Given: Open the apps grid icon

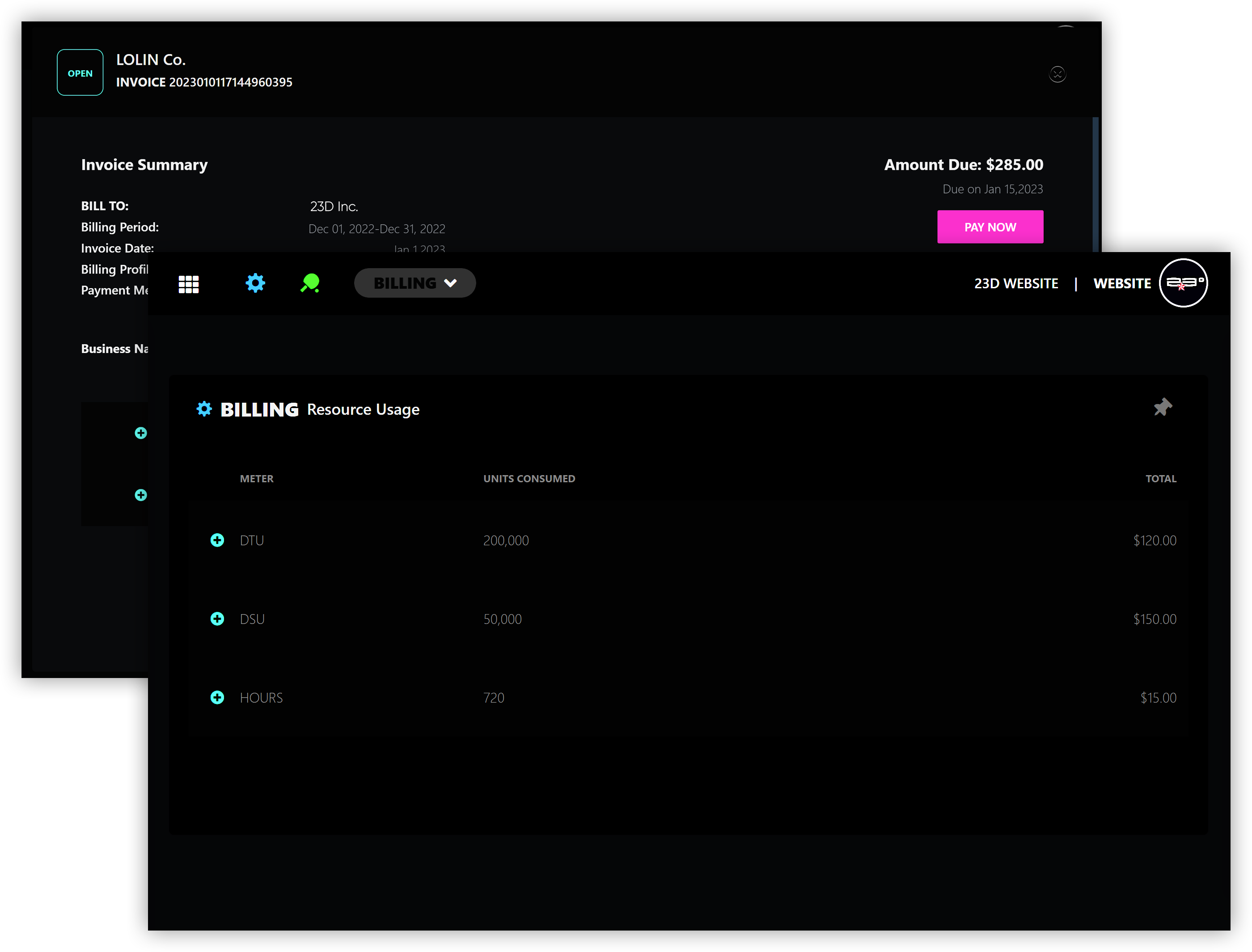Looking at the screenshot, I should (x=188, y=284).
